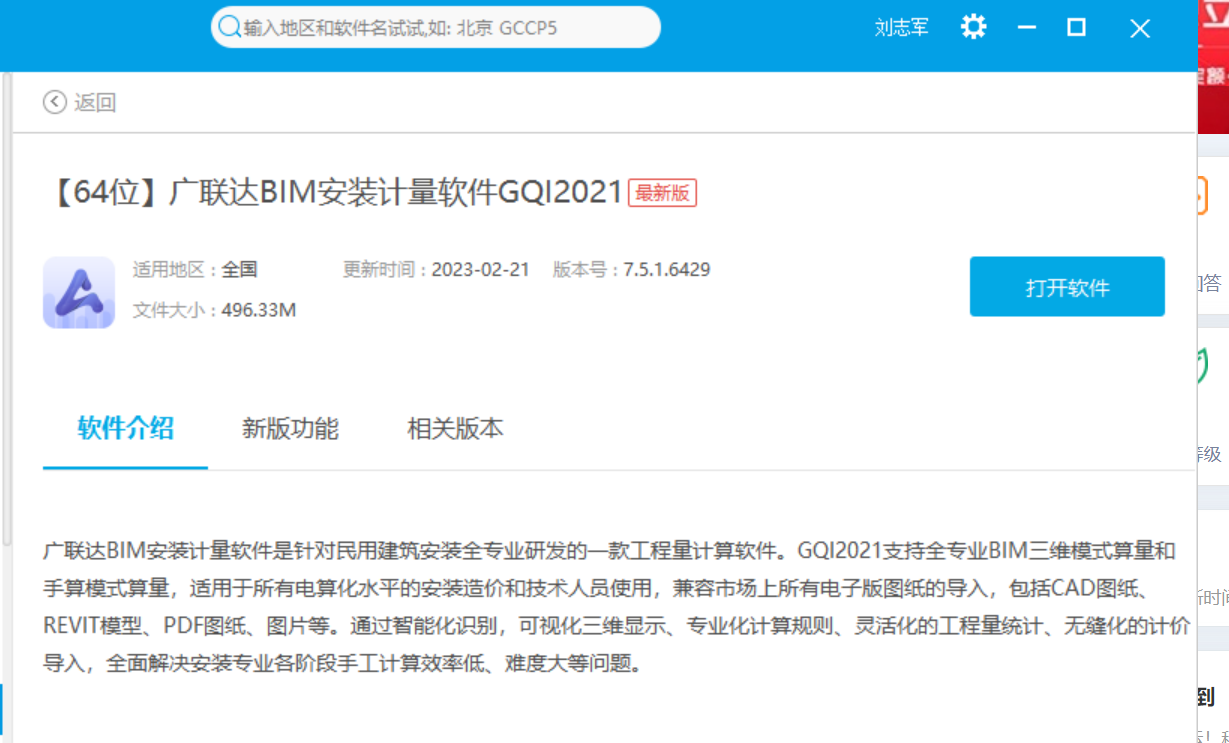The image size is (1229, 743).
Task: Click the update date 2023-02-21
Action: 480,269
